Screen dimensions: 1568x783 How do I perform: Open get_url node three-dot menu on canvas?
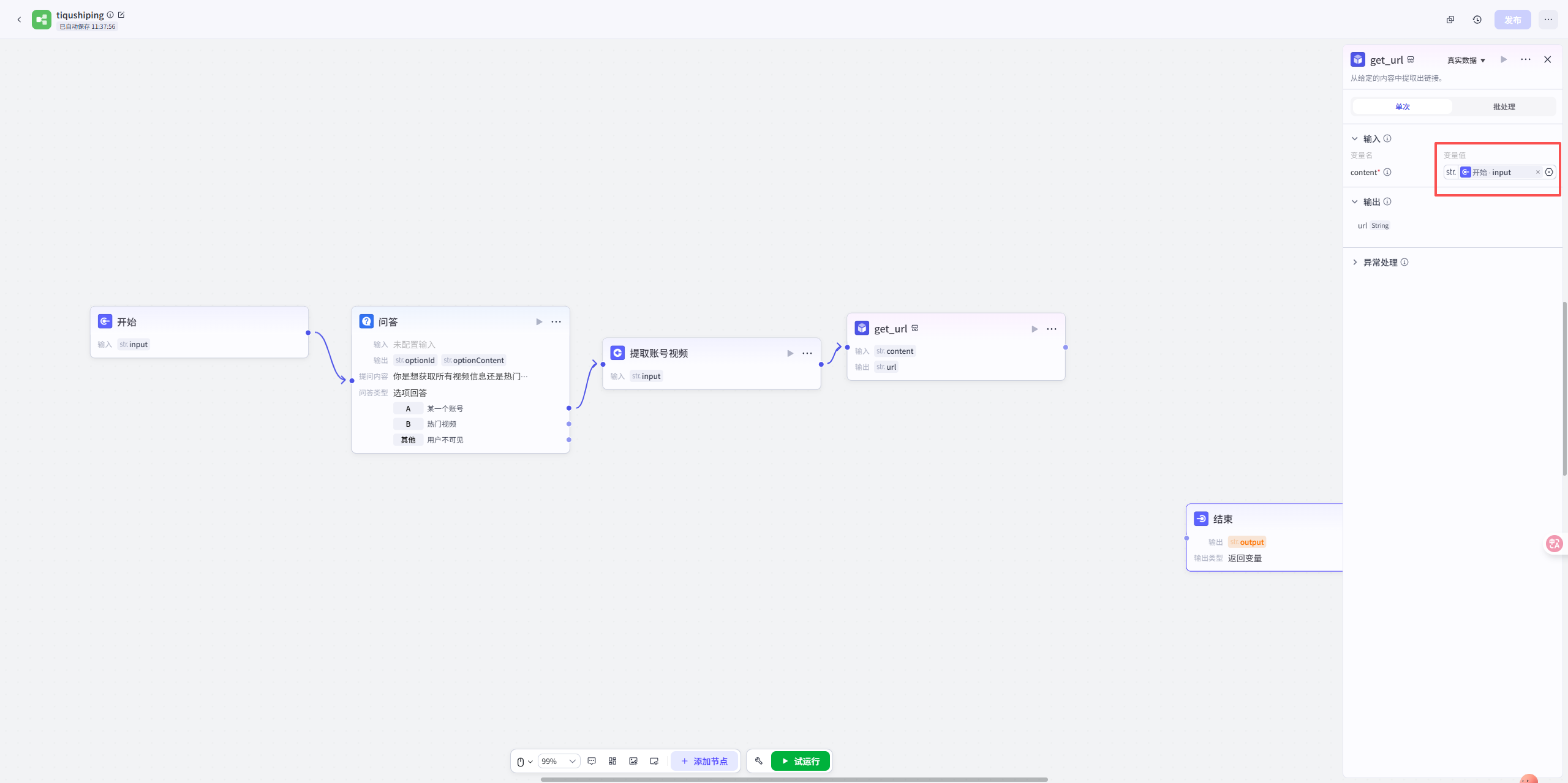[1052, 329]
